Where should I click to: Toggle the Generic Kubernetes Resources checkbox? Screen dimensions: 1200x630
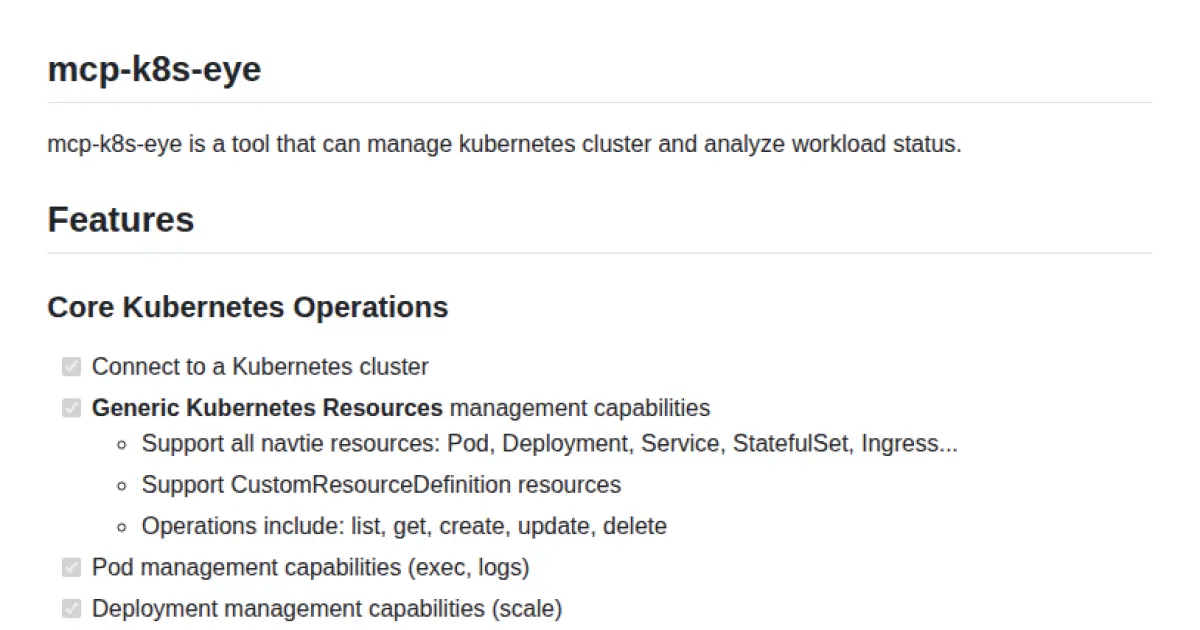71,408
